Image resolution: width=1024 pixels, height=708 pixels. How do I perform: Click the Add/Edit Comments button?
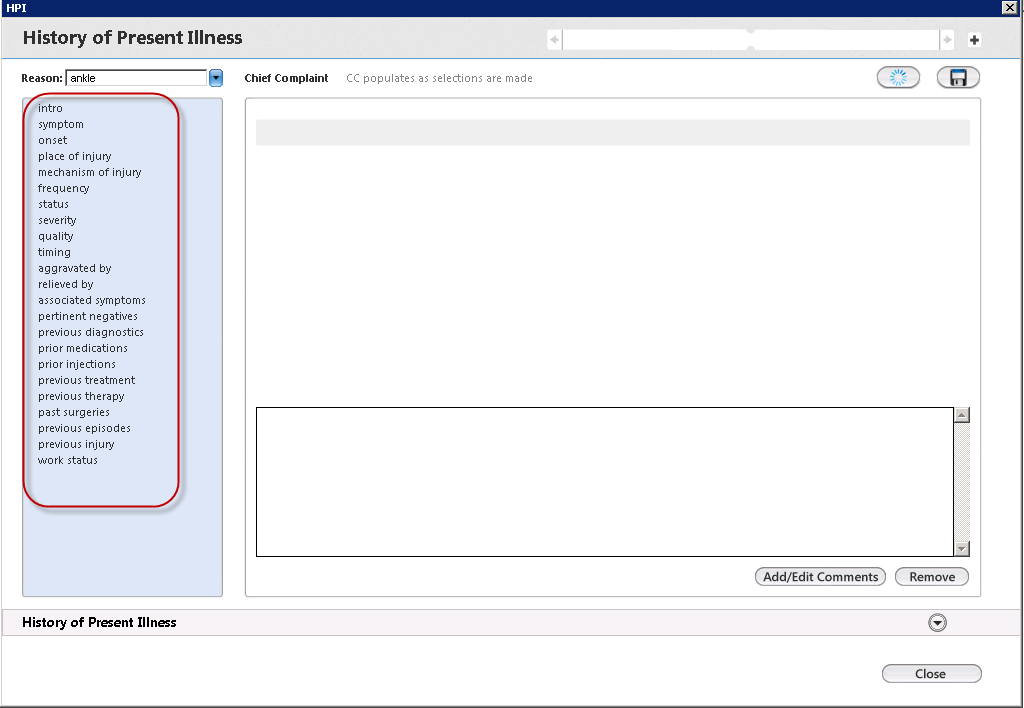[820, 577]
